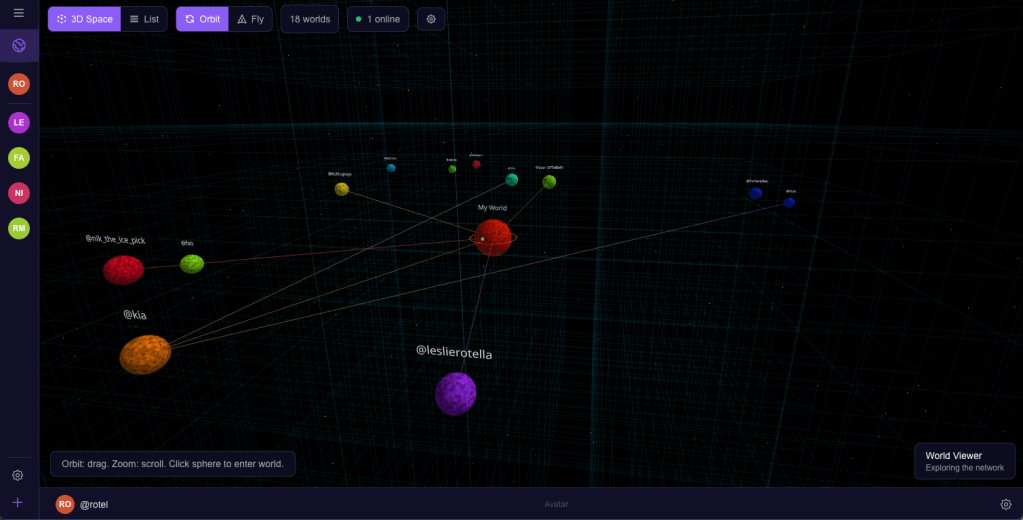Open the hamburger menu in sidebar
Image resolution: width=1023 pixels, height=520 pixels.
coord(19,13)
